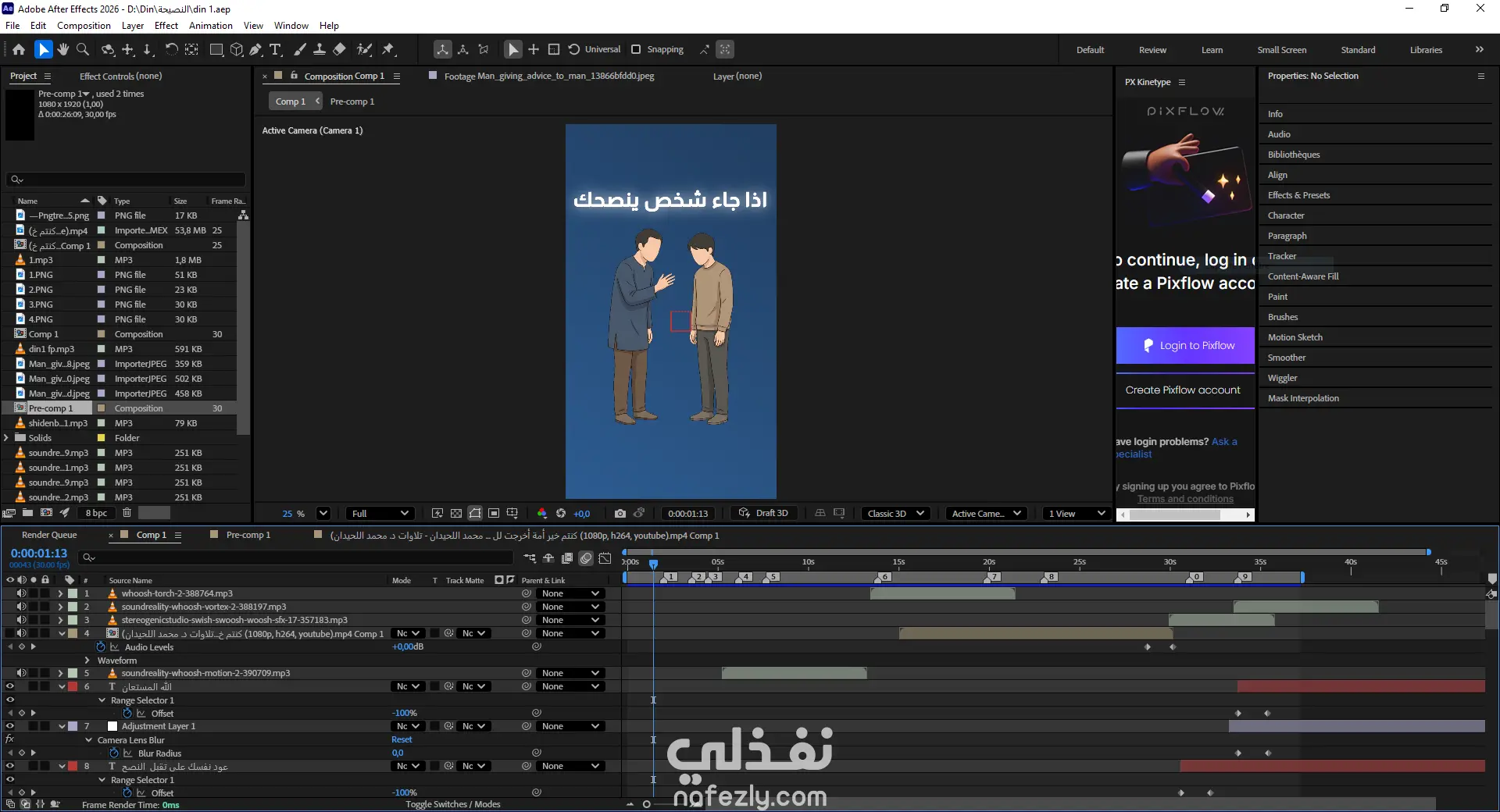This screenshot has height=812, width=1500.
Task: Choose the Clone Stamp tool
Action: (x=320, y=49)
